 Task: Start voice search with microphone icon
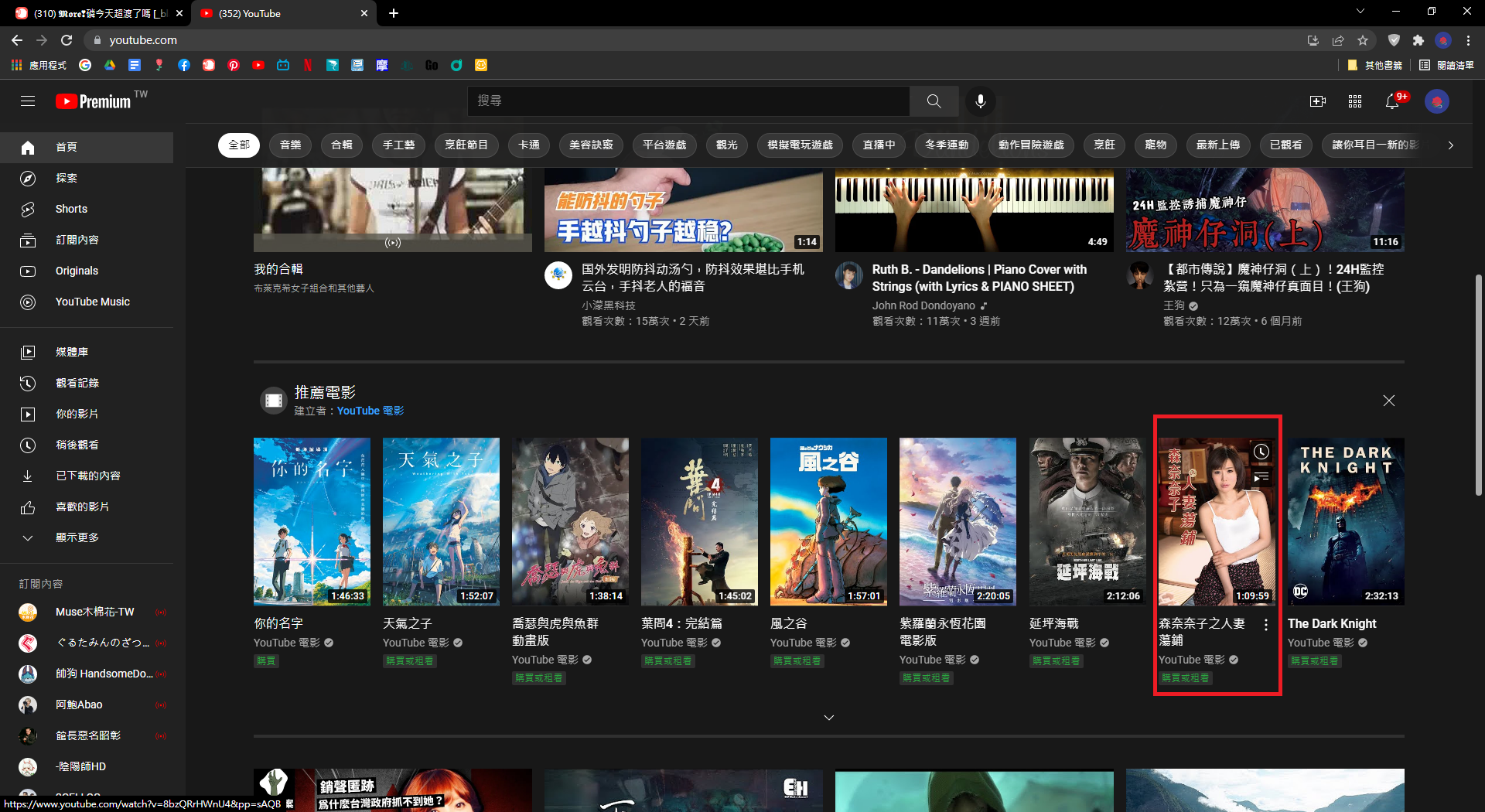[x=980, y=101]
